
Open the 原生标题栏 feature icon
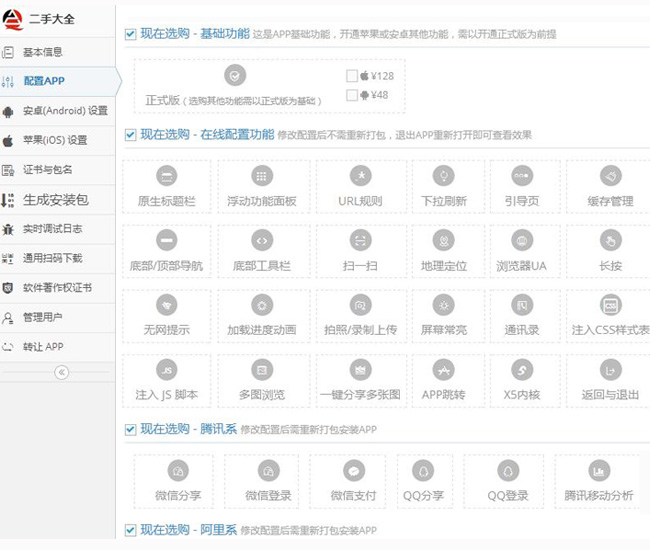[167, 176]
